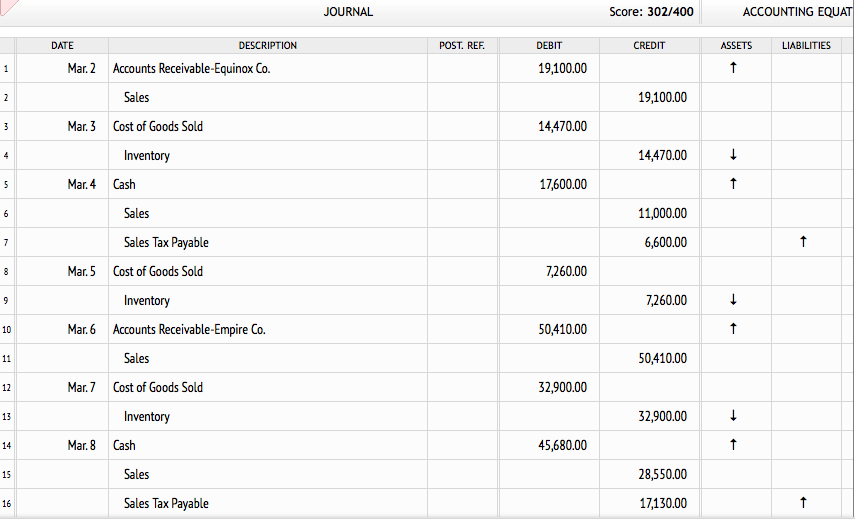Viewport: 855px width, 519px height.
Task: Click the LIABILITIES column header
Action: coord(806,46)
